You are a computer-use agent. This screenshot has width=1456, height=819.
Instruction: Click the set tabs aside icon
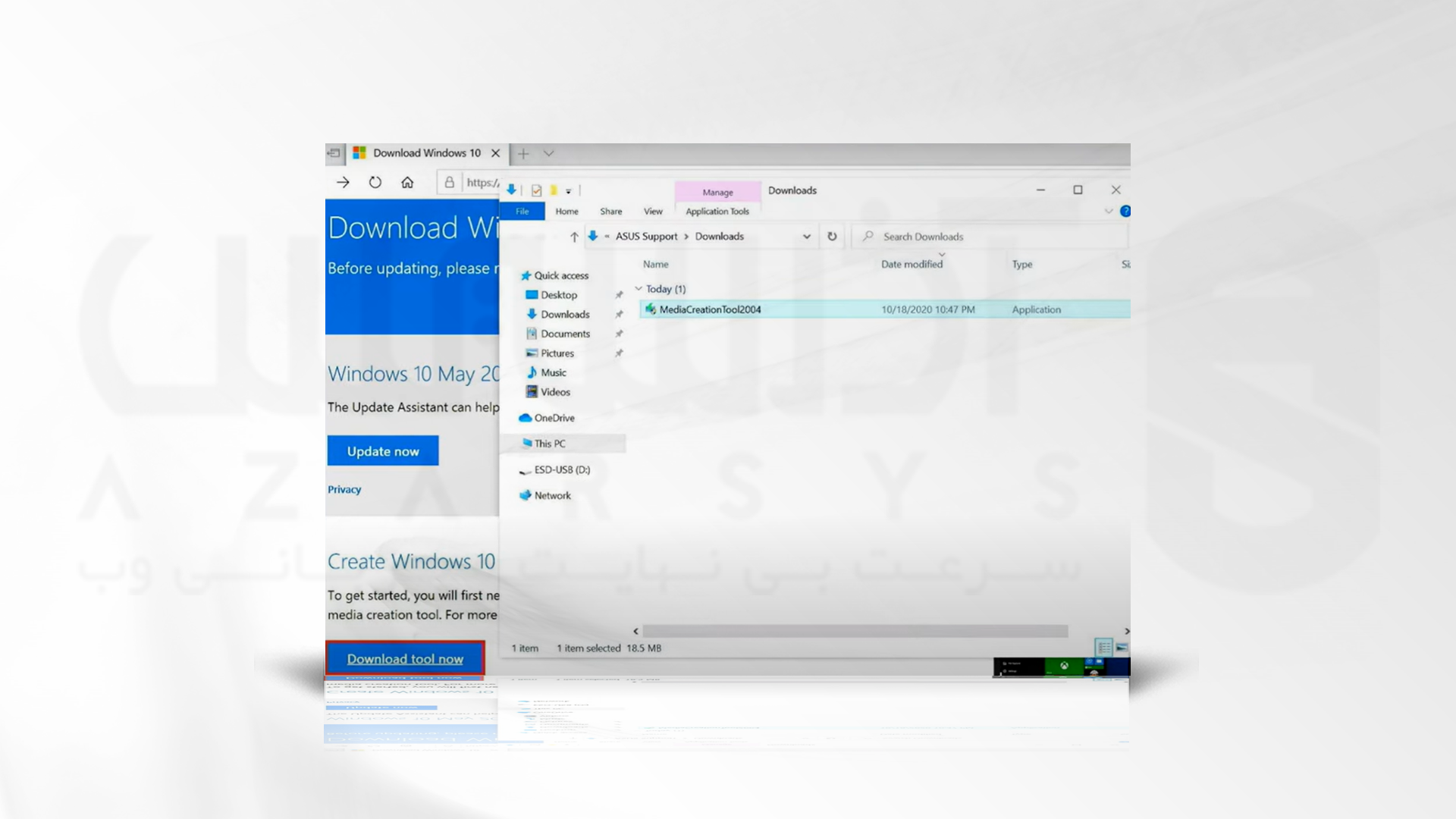click(x=334, y=153)
